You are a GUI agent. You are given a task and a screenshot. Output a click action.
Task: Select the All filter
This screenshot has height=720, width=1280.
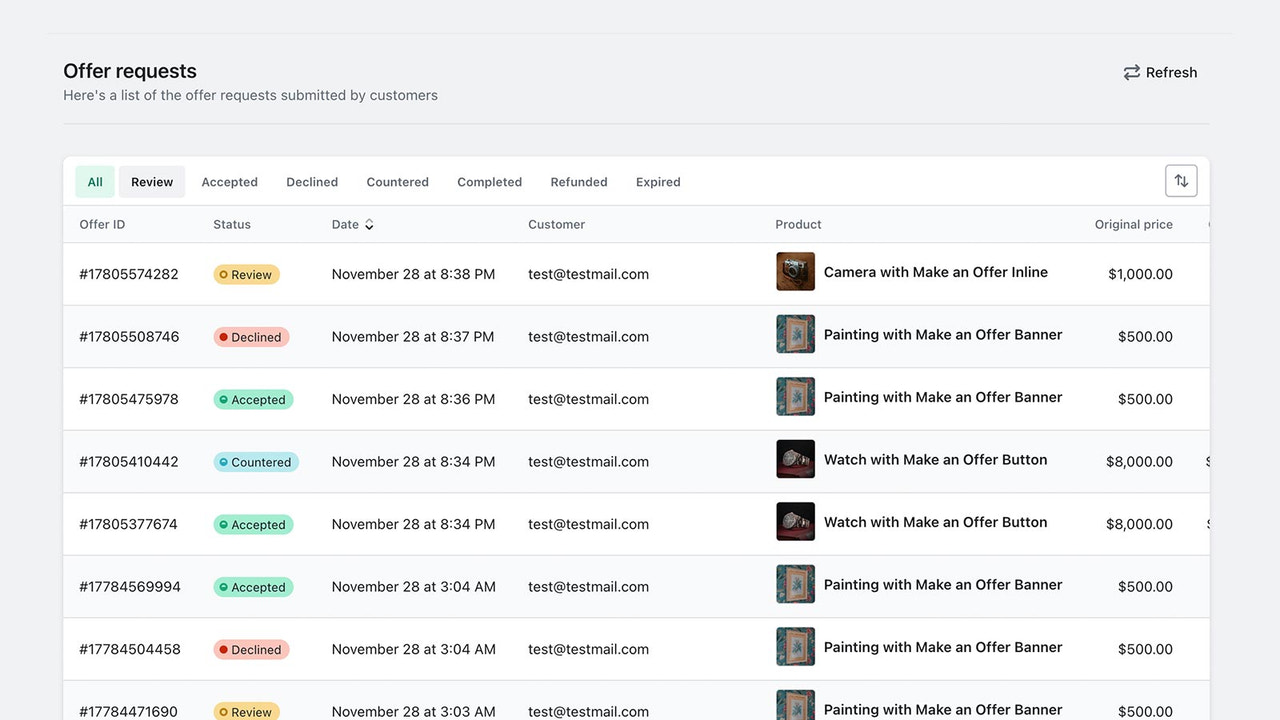click(x=94, y=181)
